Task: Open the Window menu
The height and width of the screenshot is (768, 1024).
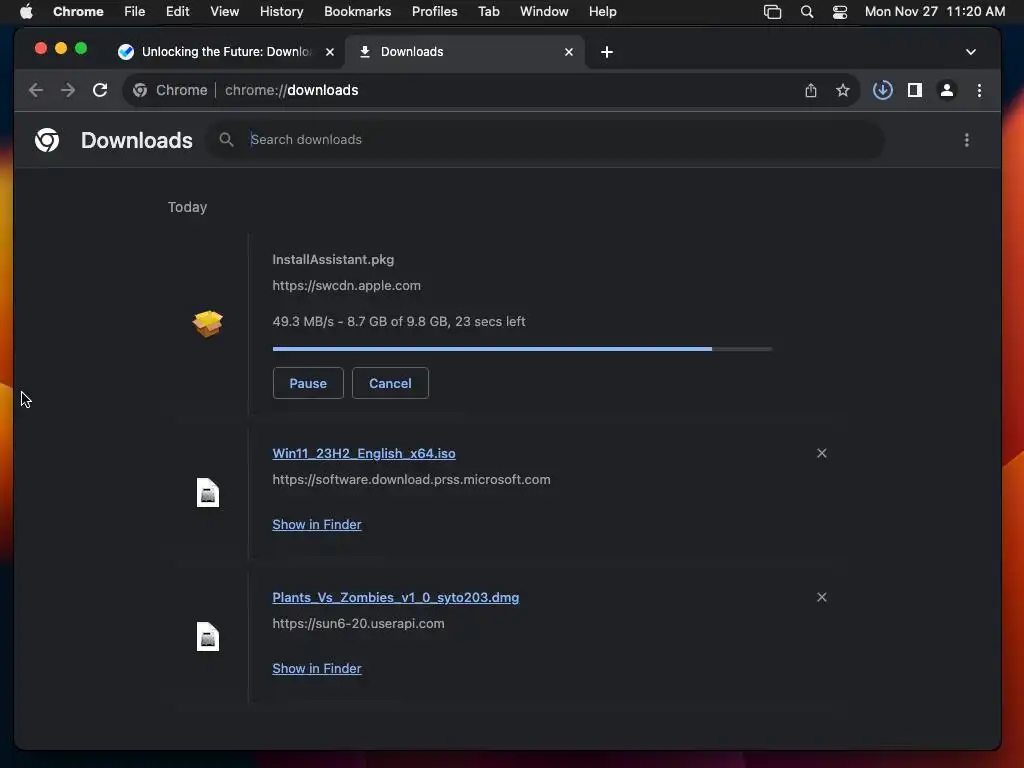Action: (x=544, y=12)
